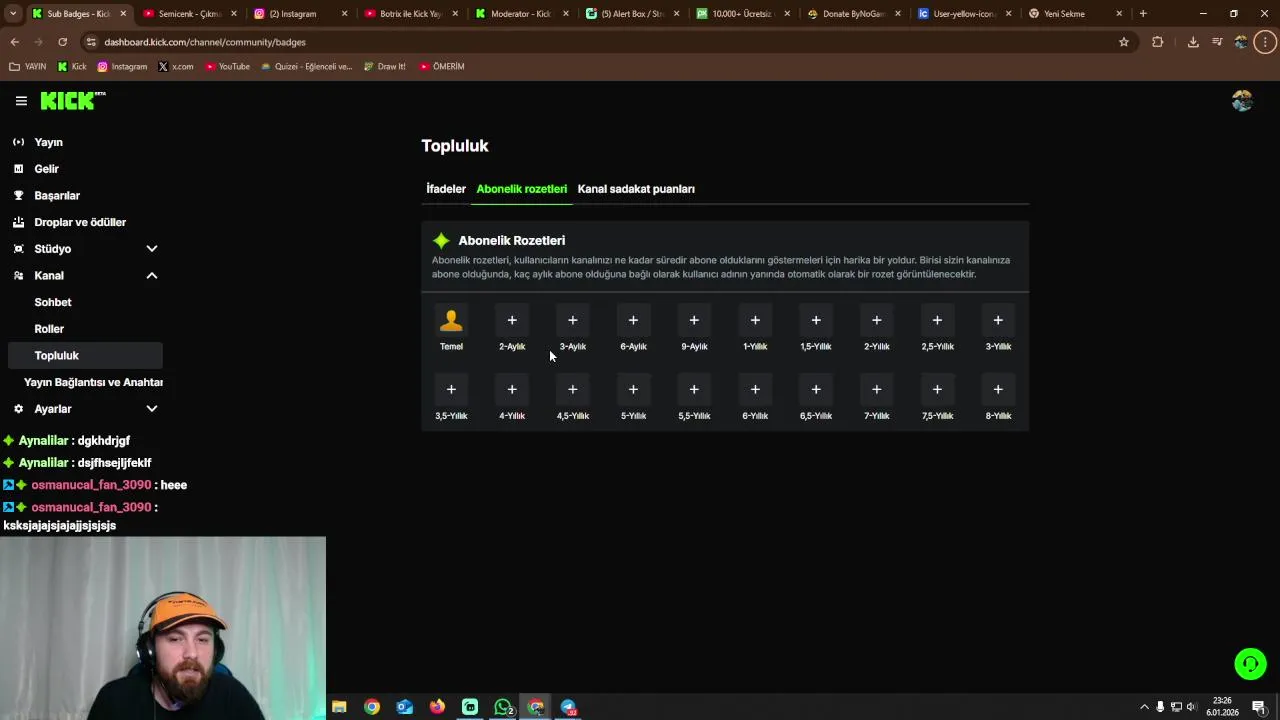Switch to the İfadeler tab
The height and width of the screenshot is (720, 1280).
pyautogui.click(x=446, y=189)
